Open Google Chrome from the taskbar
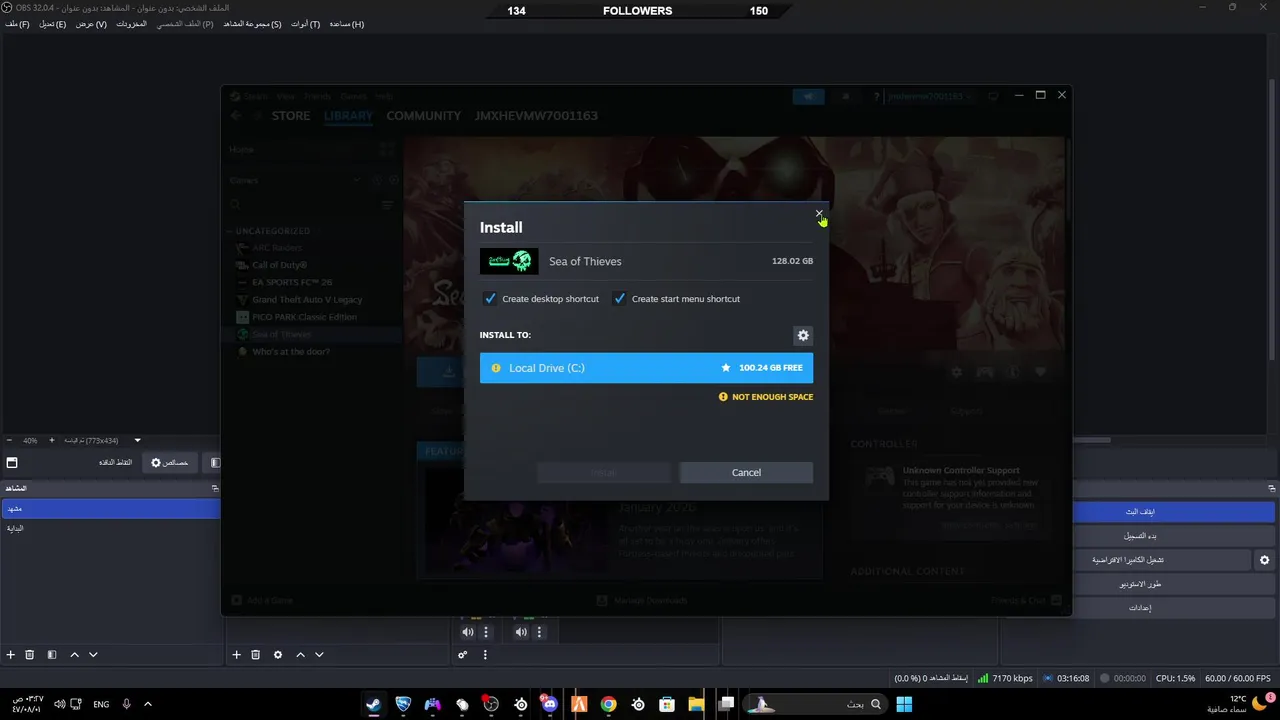Screen dimensions: 1280x720 click(x=608, y=704)
